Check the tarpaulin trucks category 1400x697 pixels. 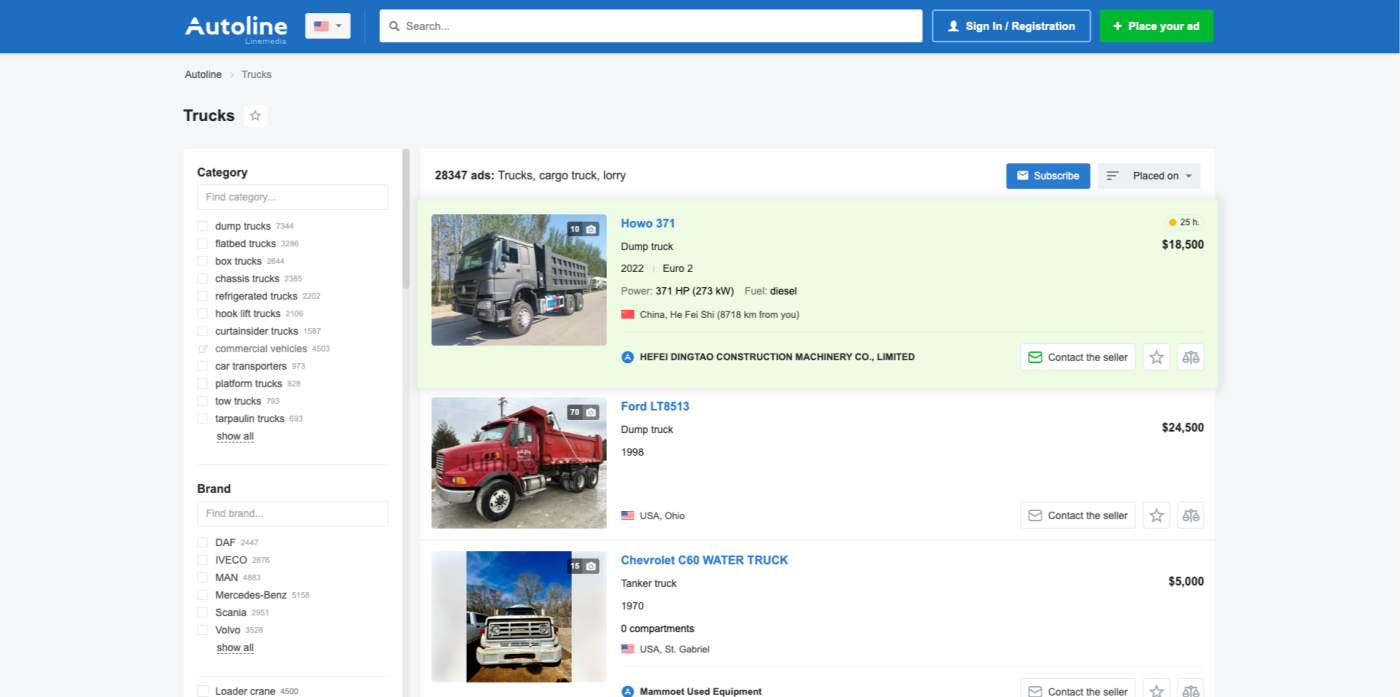(x=203, y=419)
